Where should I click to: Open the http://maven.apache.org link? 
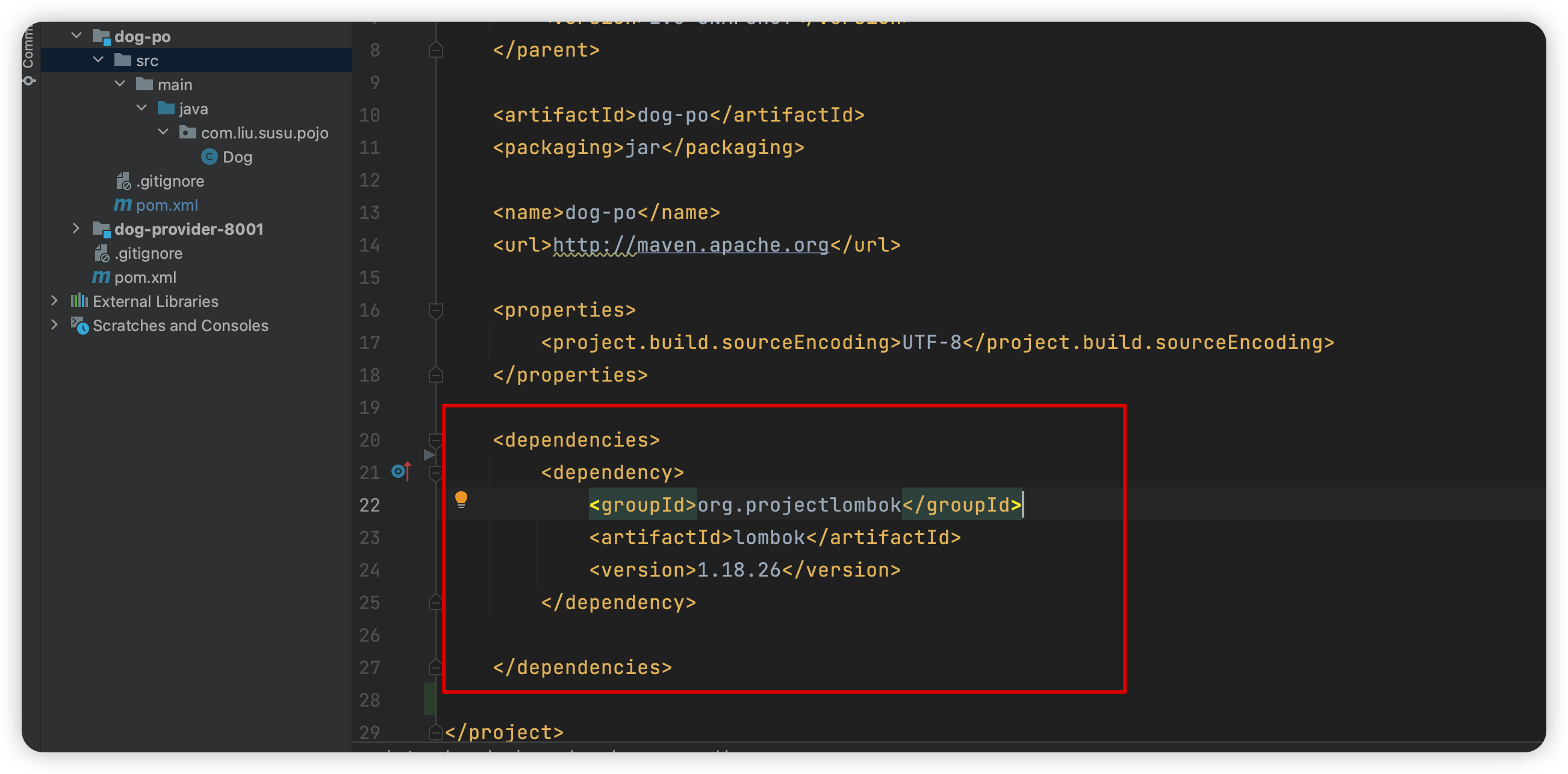691,245
